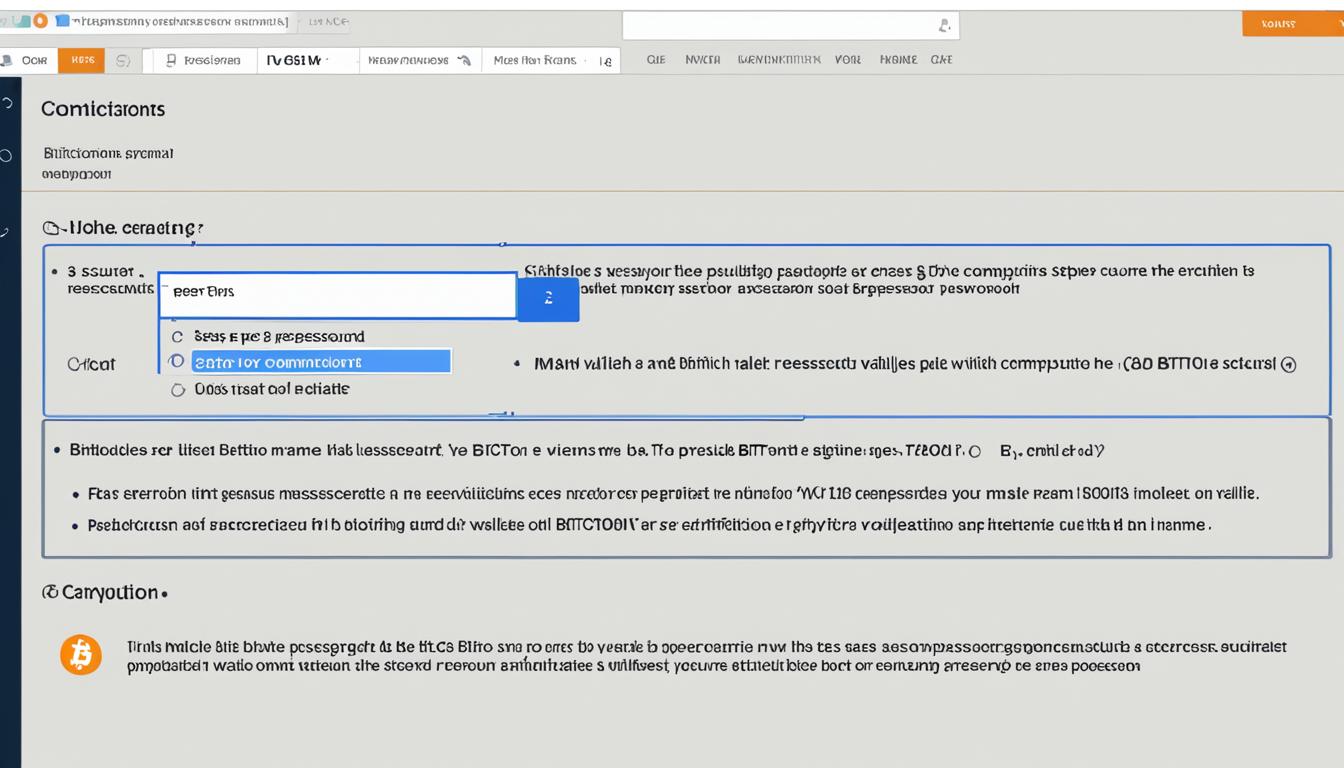The height and width of the screenshot is (768, 1344).
Task: Click the orange button in top right corner
Action: point(1280,24)
